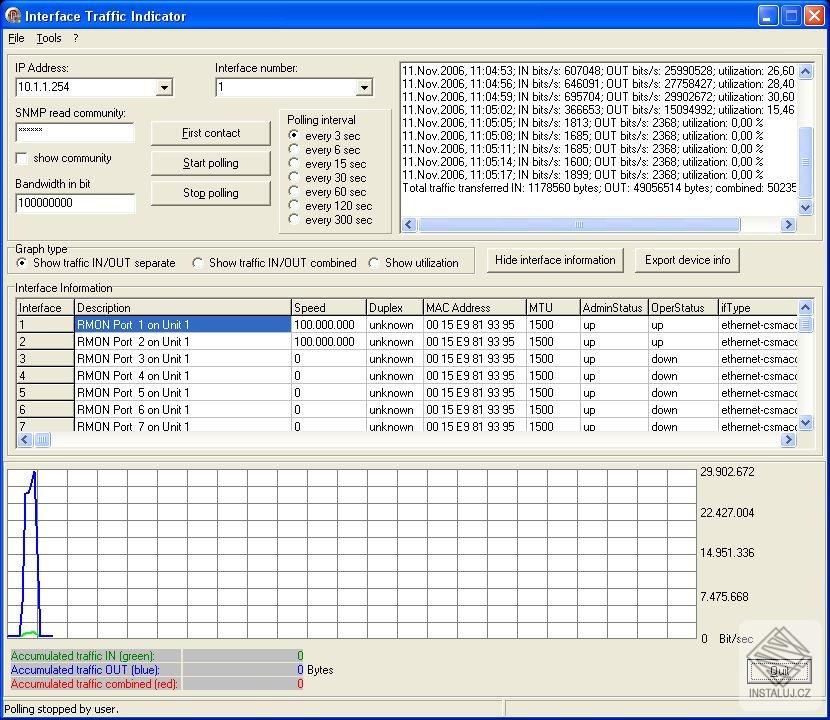Click the Bandwidth in bit input field

75,203
